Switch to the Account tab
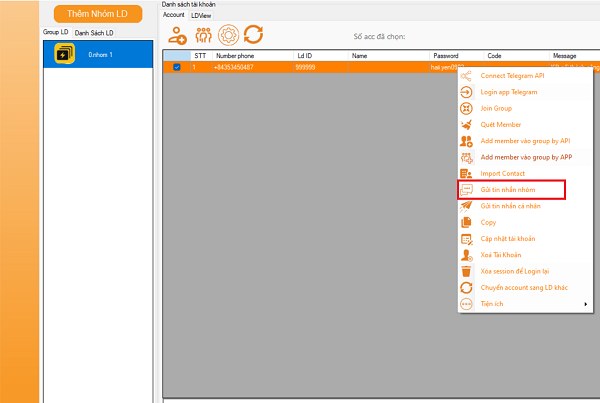The height and width of the screenshot is (403, 600). pyautogui.click(x=173, y=15)
